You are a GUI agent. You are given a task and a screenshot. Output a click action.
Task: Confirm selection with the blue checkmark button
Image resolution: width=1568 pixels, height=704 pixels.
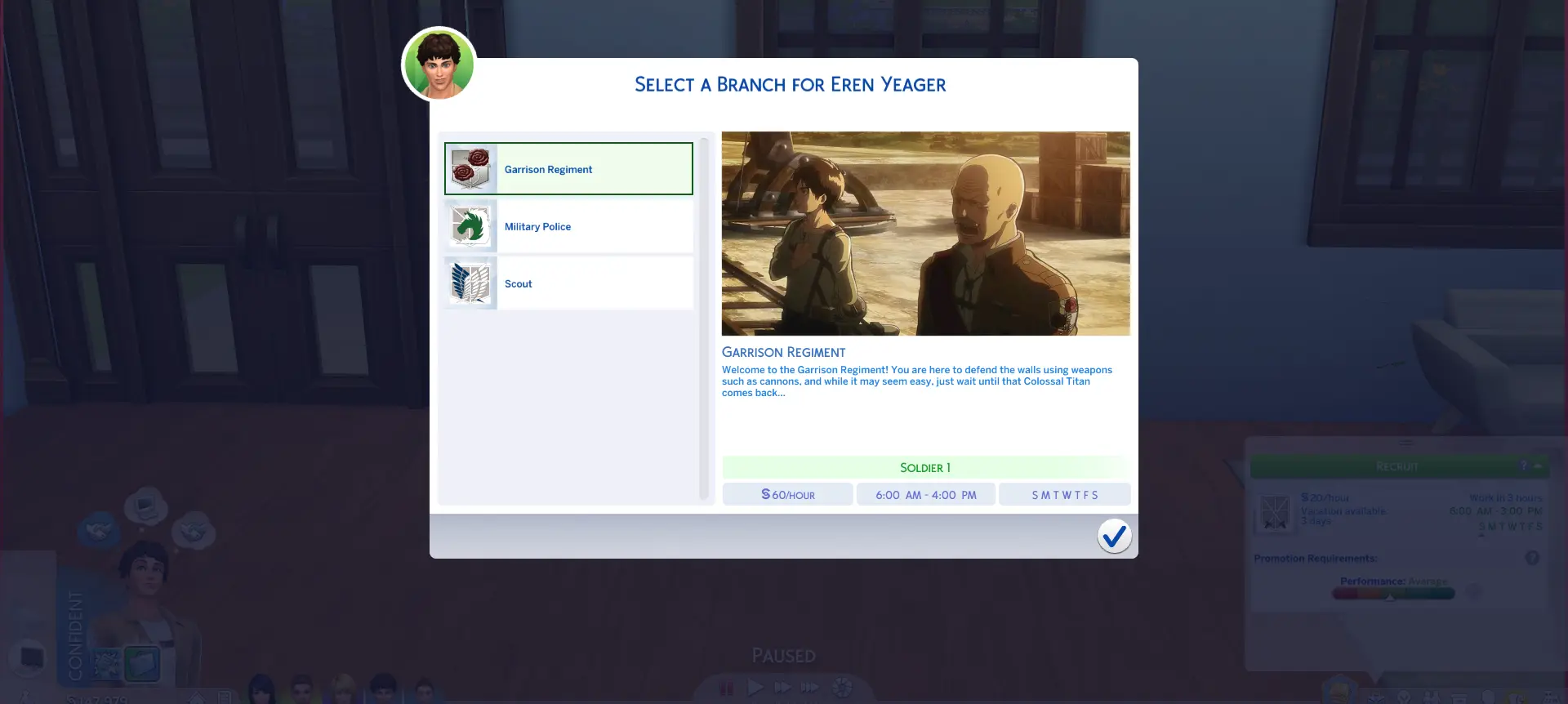coord(1114,537)
